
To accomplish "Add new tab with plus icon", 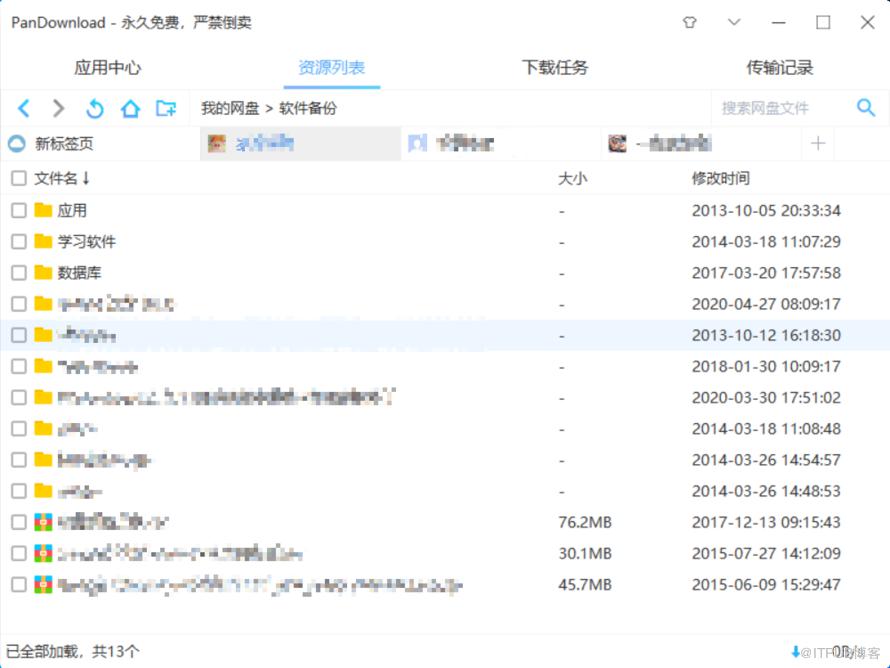I will pos(818,143).
